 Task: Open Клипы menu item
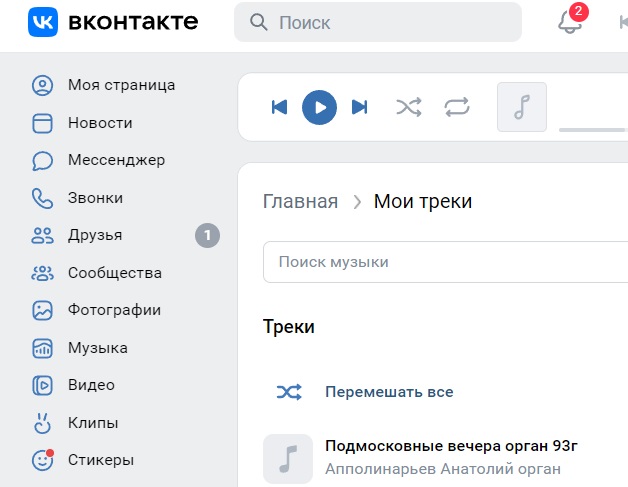[93, 423]
